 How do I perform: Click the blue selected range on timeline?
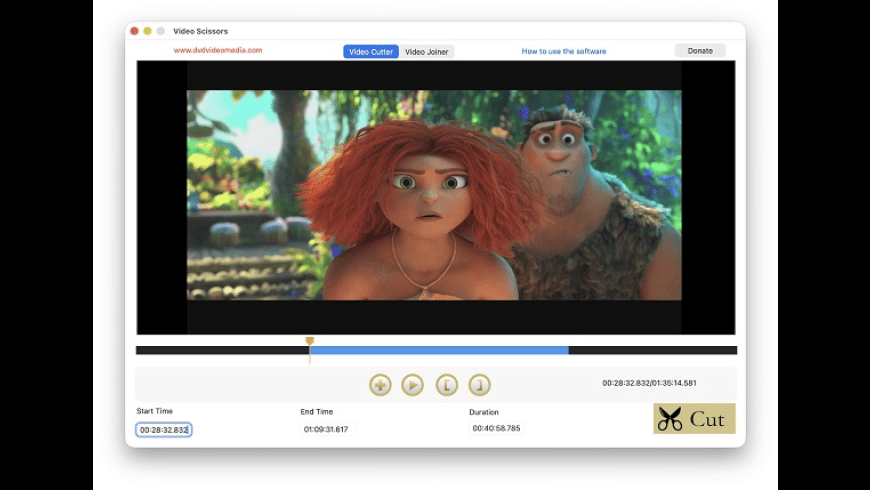click(439, 350)
